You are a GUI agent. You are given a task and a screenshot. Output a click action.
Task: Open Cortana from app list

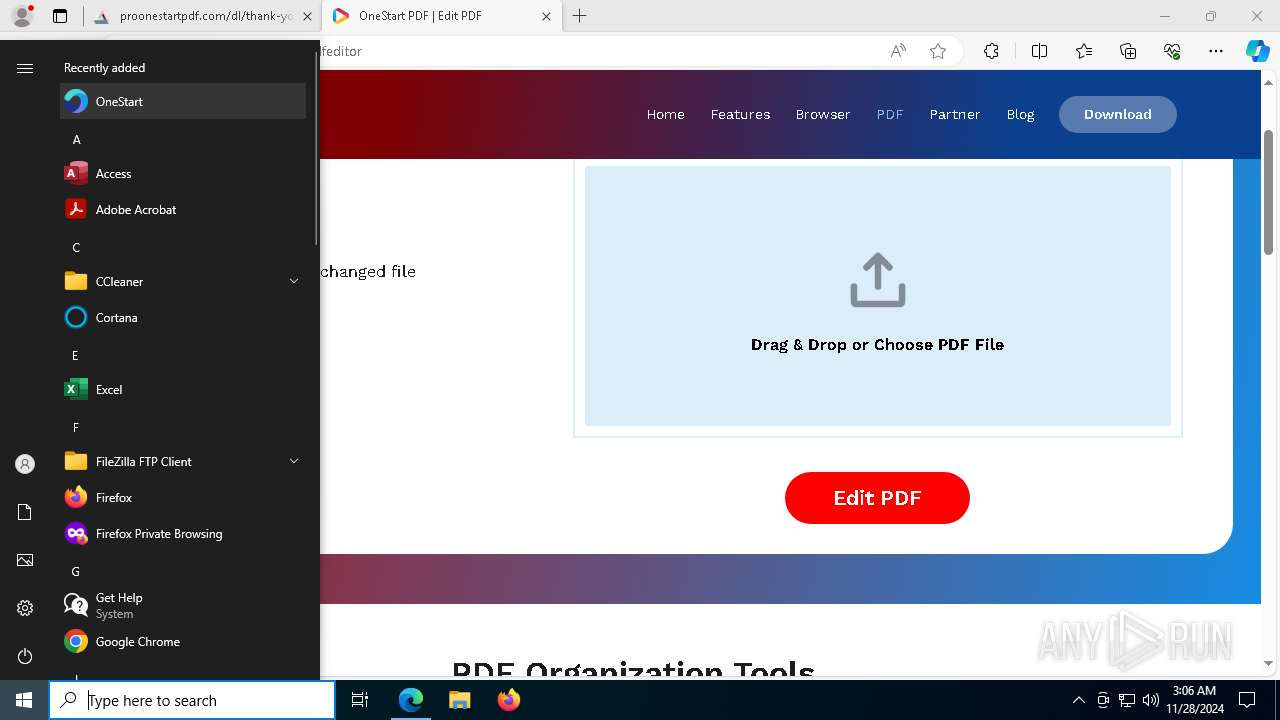[183, 317]
